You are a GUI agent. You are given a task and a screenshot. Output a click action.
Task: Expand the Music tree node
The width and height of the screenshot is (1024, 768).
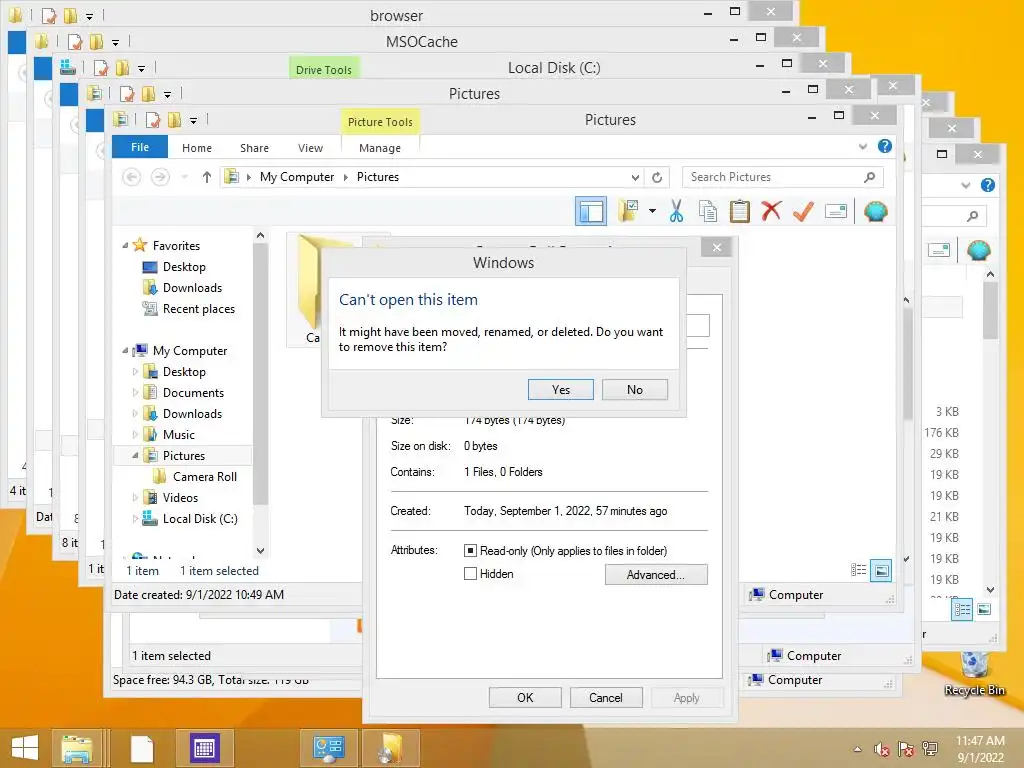[x=135, y=434]
